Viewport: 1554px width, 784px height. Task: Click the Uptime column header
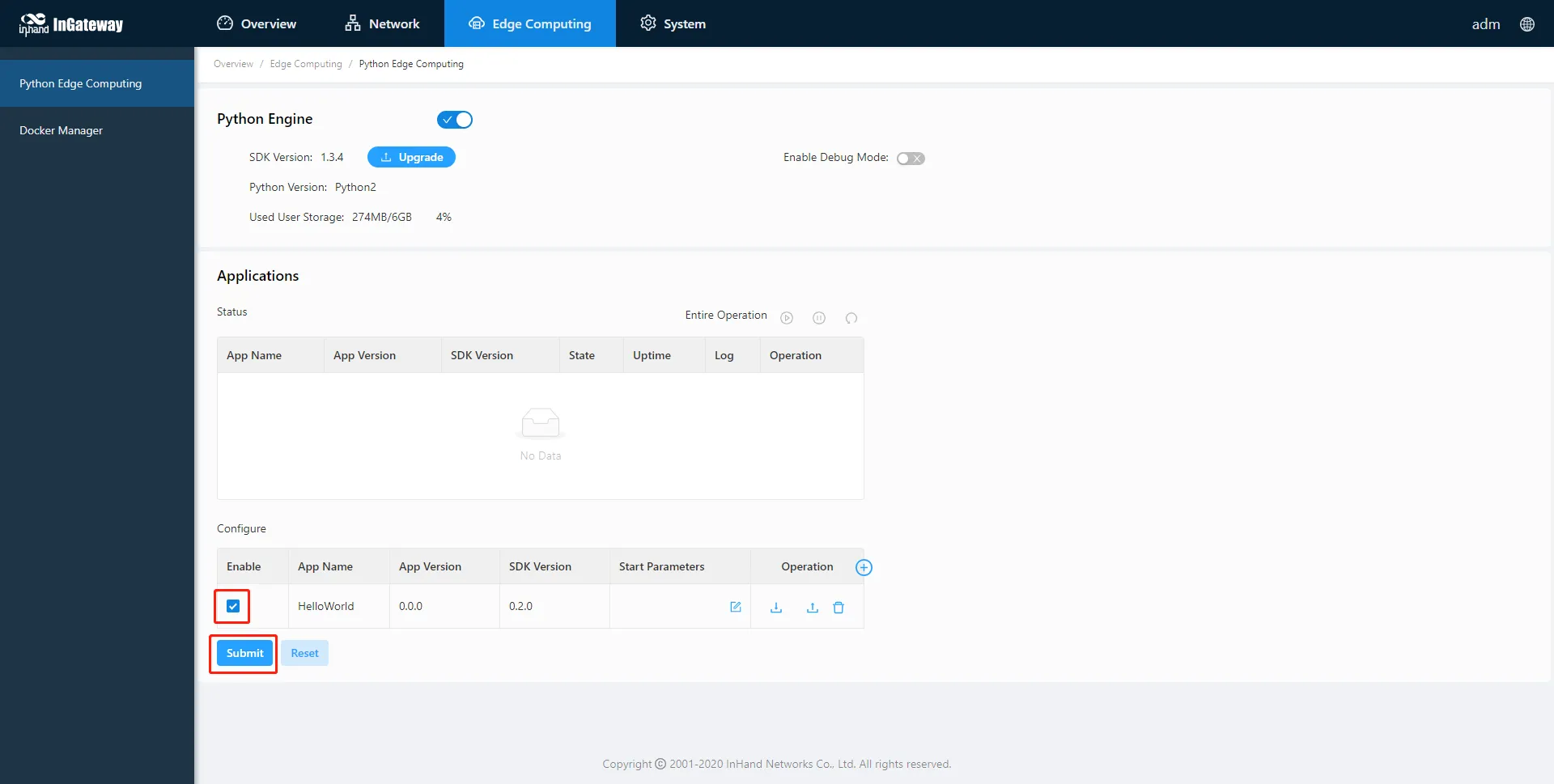pyautogui.click(x=664, y=355)
